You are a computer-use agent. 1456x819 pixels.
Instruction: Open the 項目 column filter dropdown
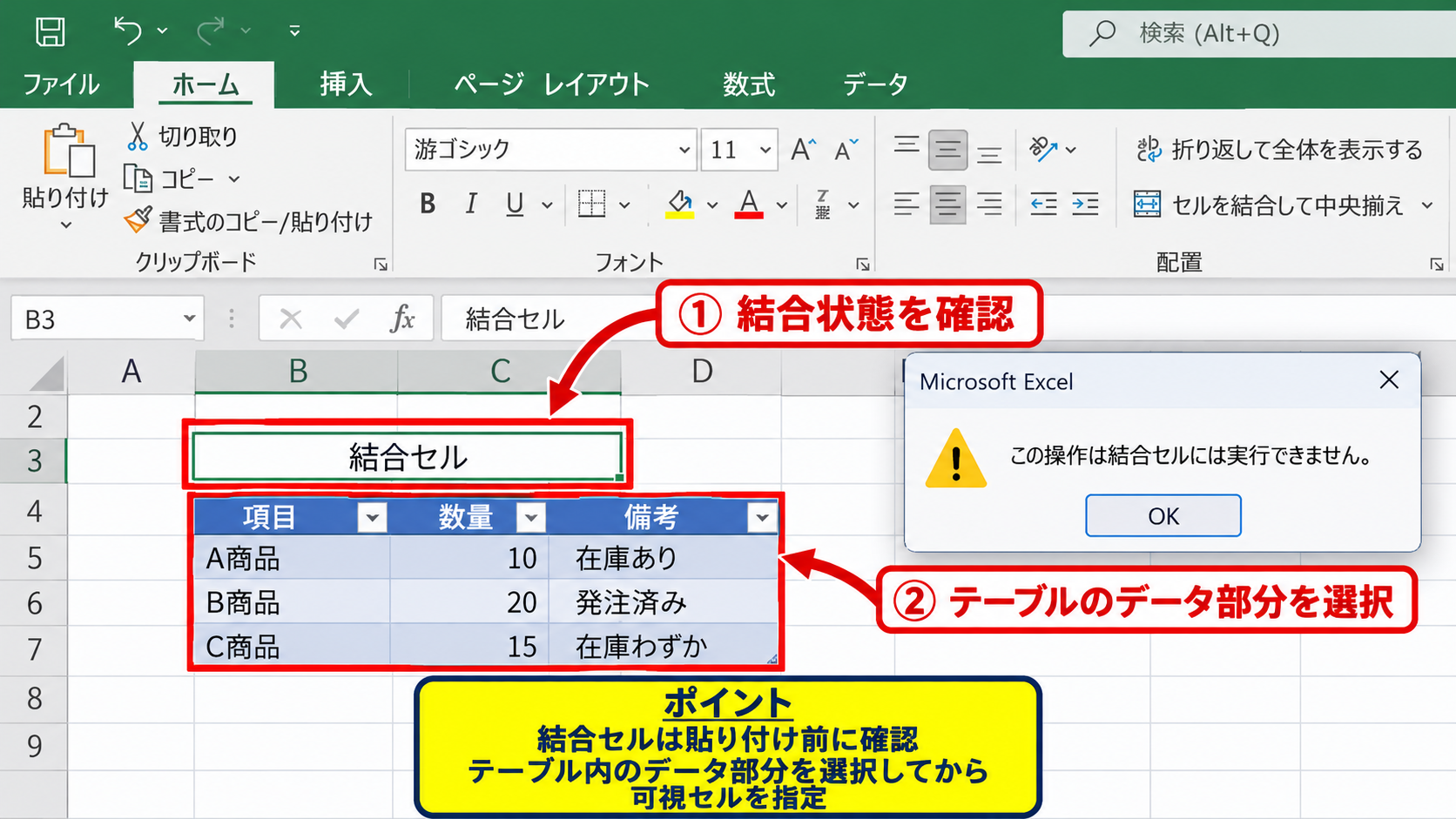(372, 517)
